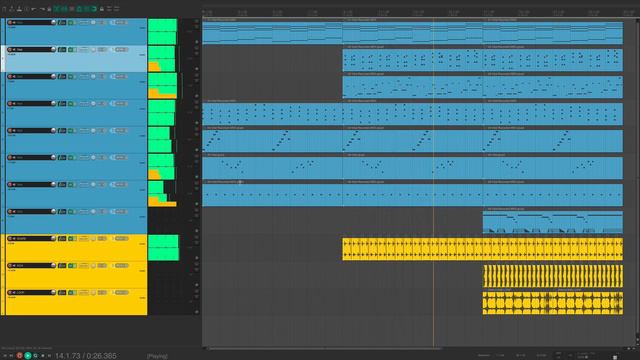The height and width of the screenshot is (360, 640).
Task: Click the green Play transport button
Action: coord(28,356)
